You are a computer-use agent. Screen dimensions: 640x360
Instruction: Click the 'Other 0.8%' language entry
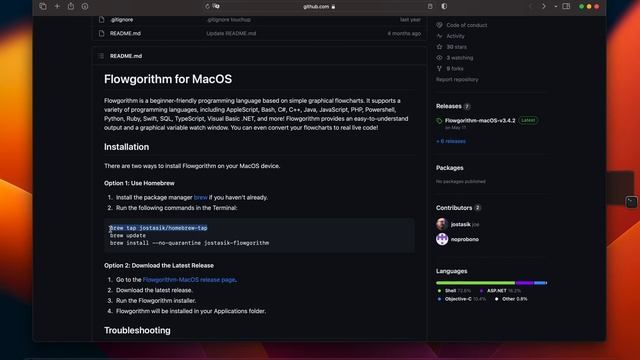(x=511, y=299)
